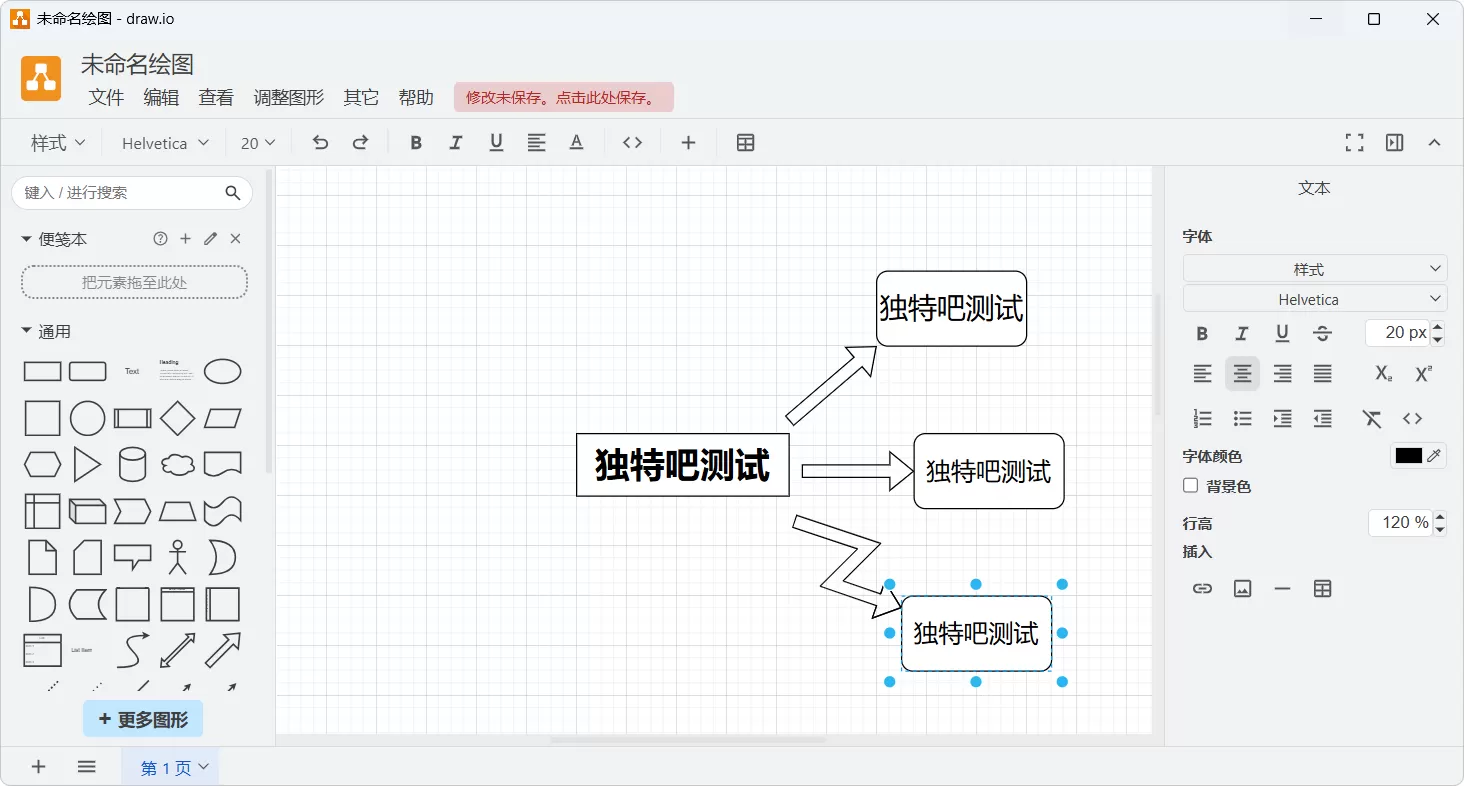
Task: Click the Redo icon in the toolbar
Action: [359, 142]
